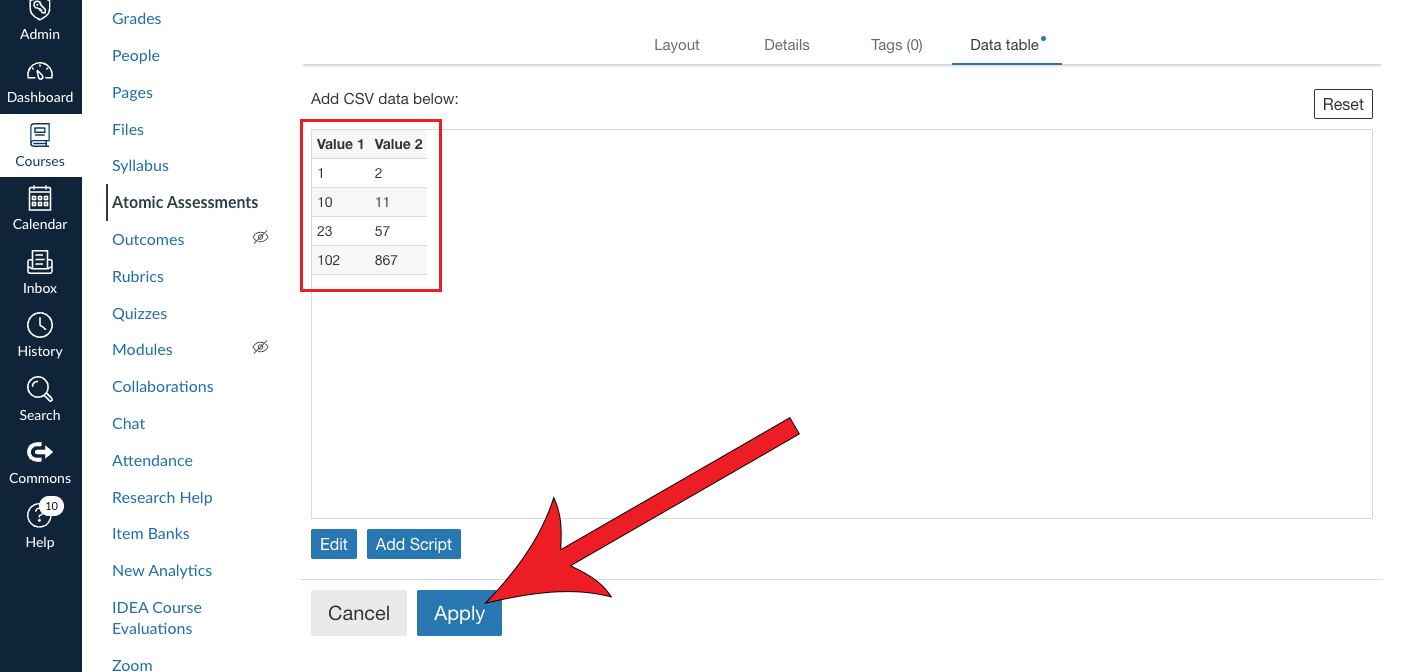
Task: Open the Search tool
Action: 40,398
